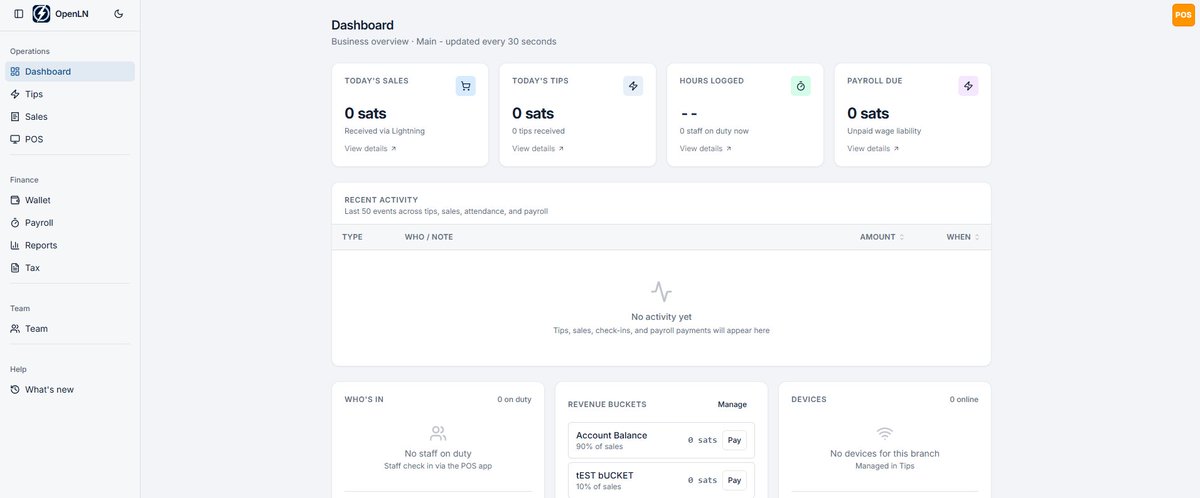Click the lightning icon on Payroll Due
Viewport: 1200px width, 498px height.
[x=968, y=86]
